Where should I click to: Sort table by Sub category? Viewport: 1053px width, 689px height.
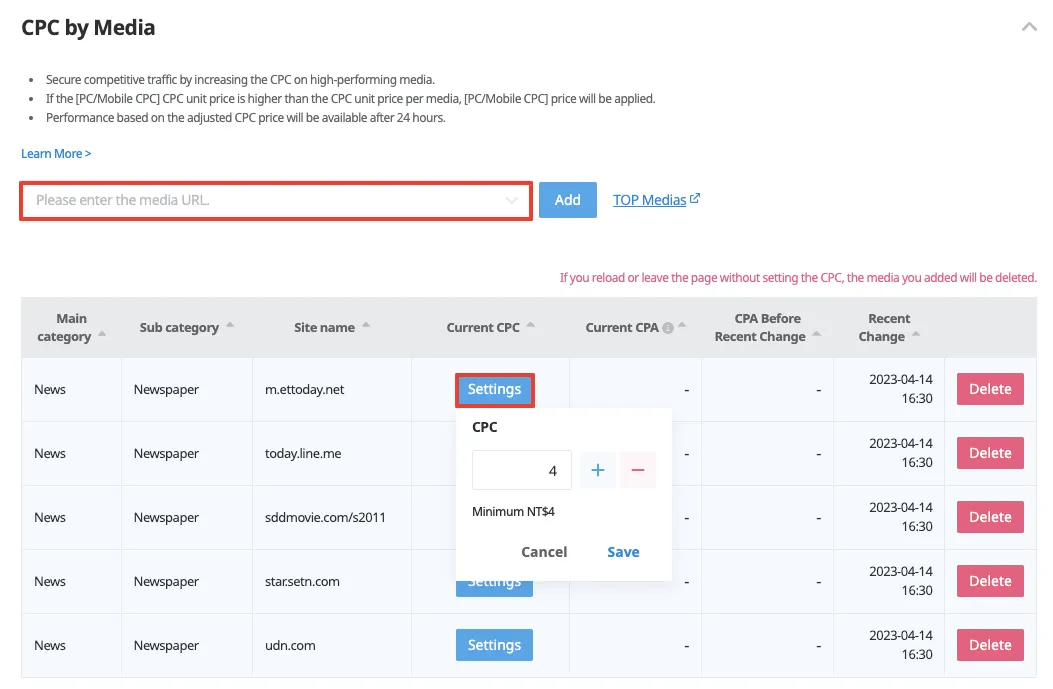click(230, 326)
